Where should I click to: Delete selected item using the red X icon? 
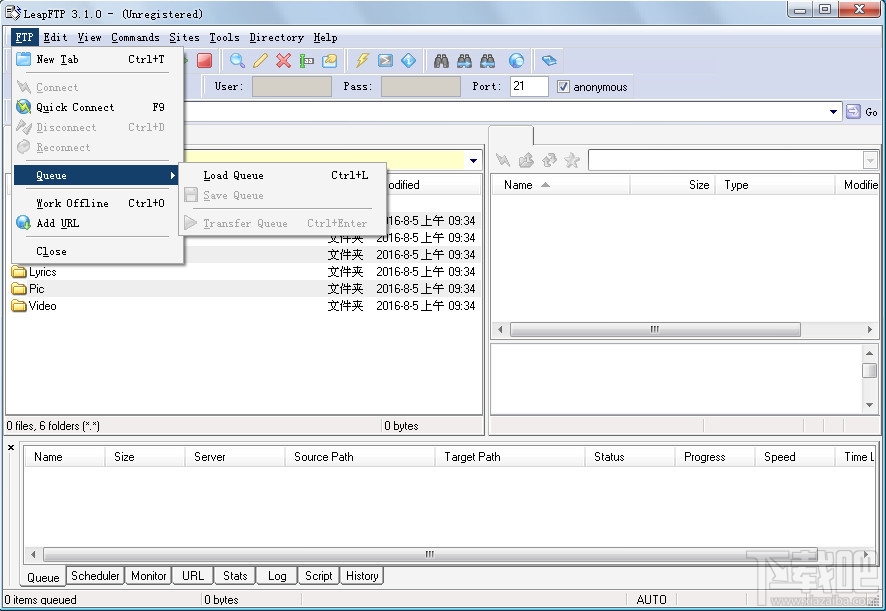click(281, 60)
